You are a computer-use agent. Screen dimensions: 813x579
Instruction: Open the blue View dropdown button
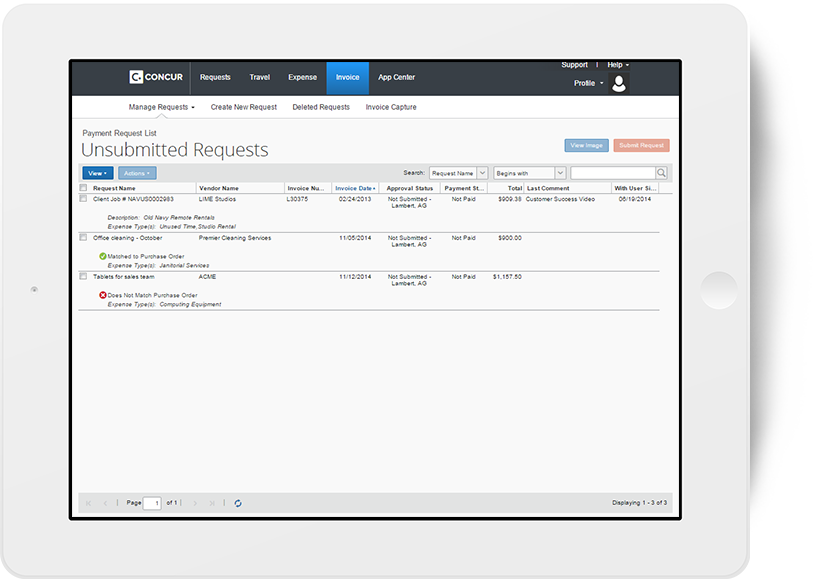[x=97, y=173]
